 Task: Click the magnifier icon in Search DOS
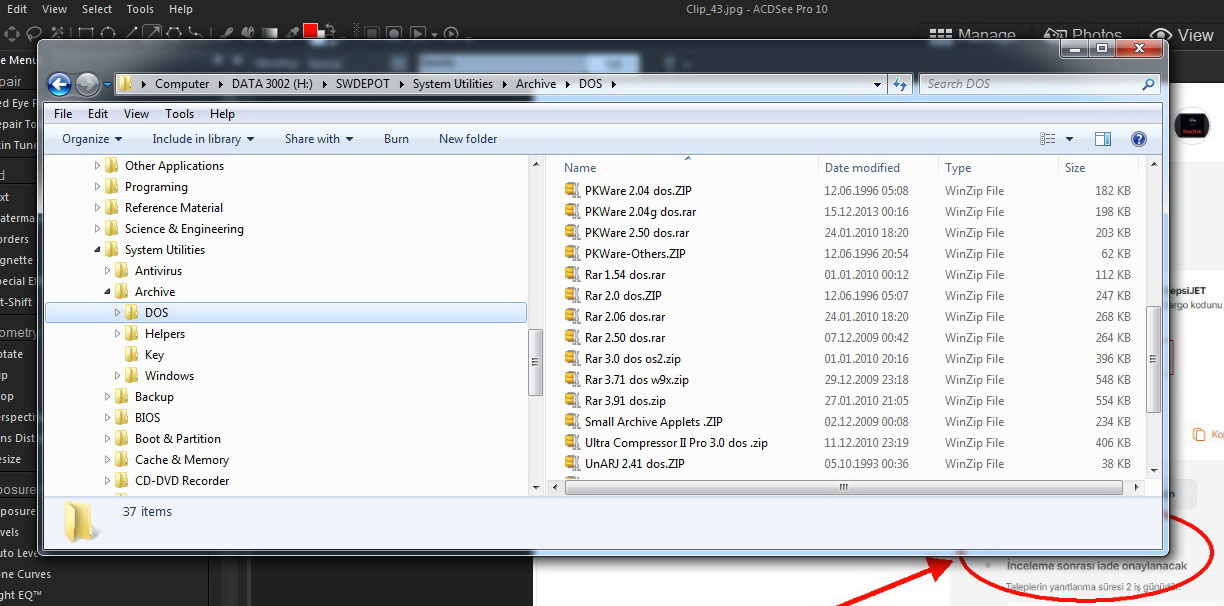pos(1149,84)
